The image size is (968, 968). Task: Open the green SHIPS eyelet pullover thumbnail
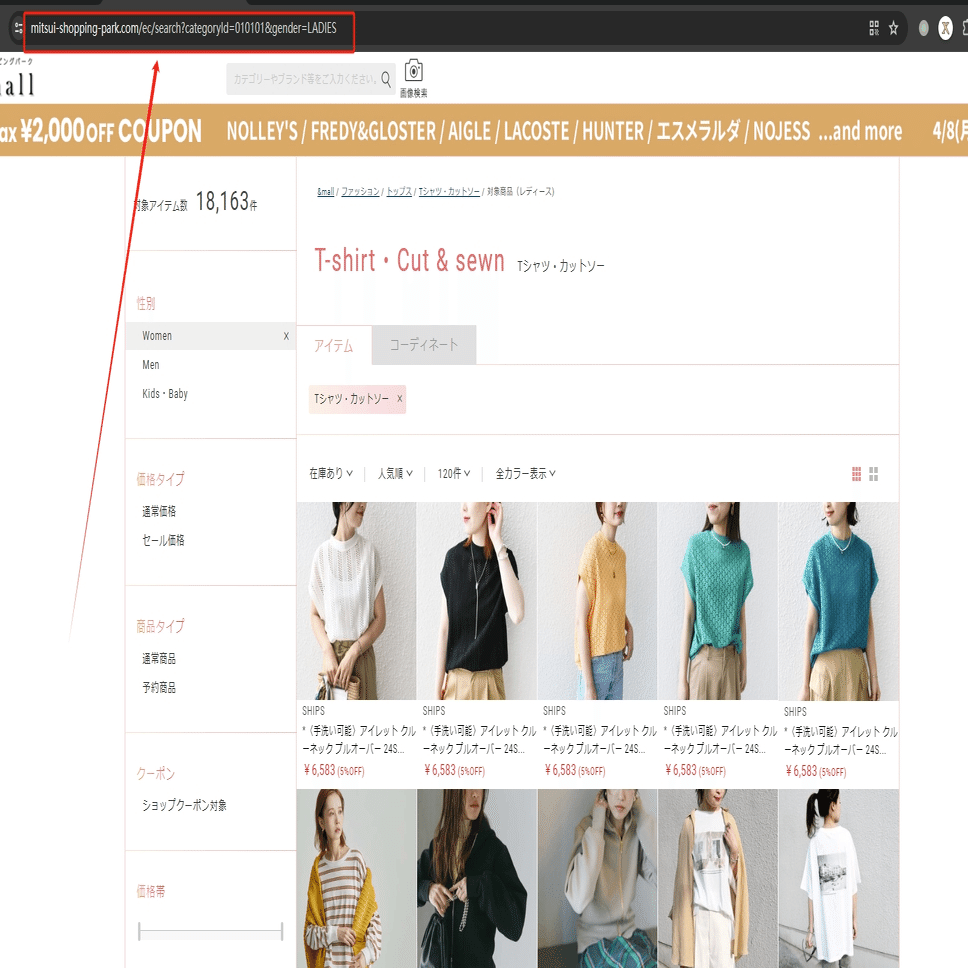[x=717, y=601]
